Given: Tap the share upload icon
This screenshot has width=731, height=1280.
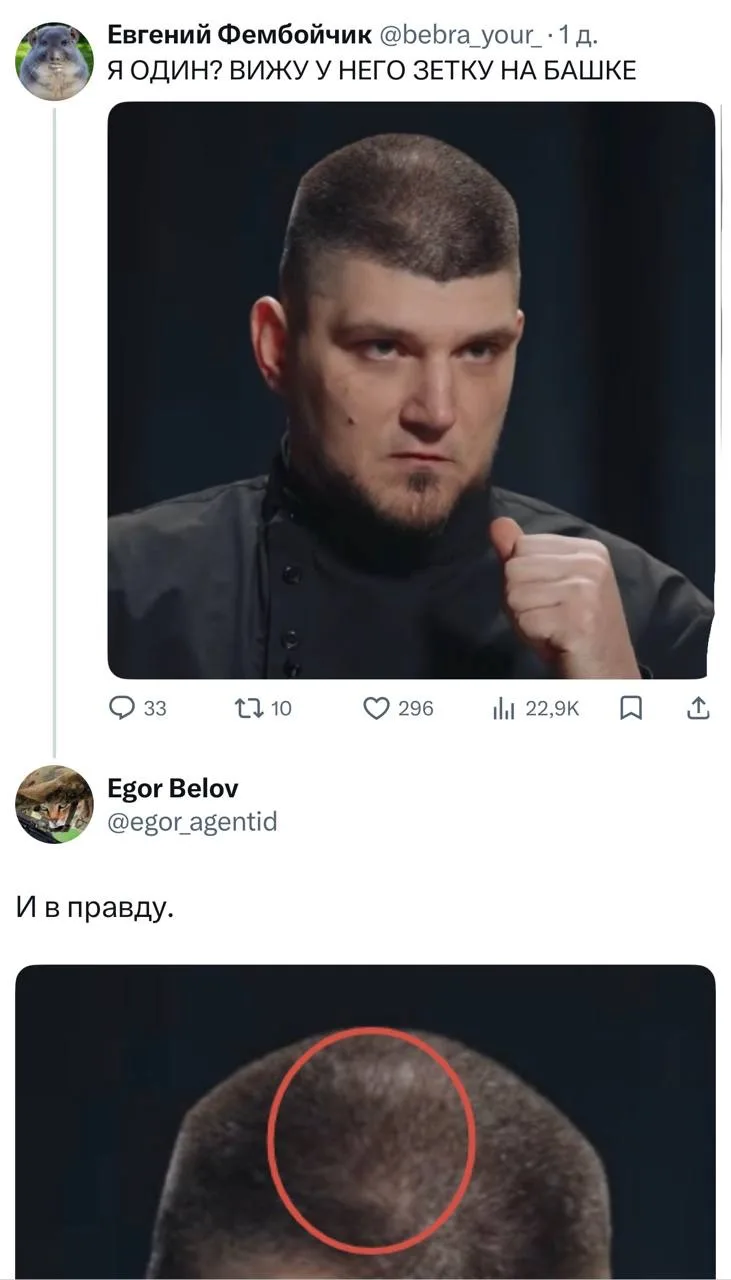Looking at the screenshot, I should click(698, 709).
